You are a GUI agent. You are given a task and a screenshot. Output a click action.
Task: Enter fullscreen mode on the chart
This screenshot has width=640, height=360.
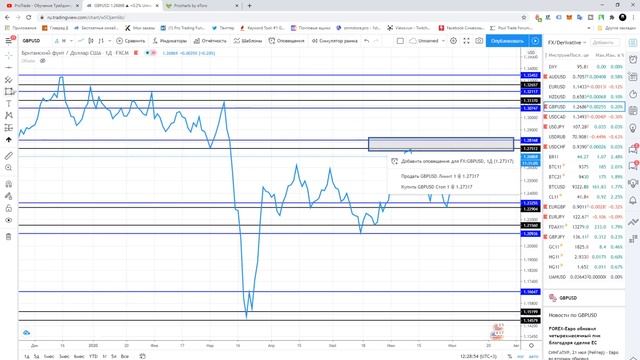[466, 41]
